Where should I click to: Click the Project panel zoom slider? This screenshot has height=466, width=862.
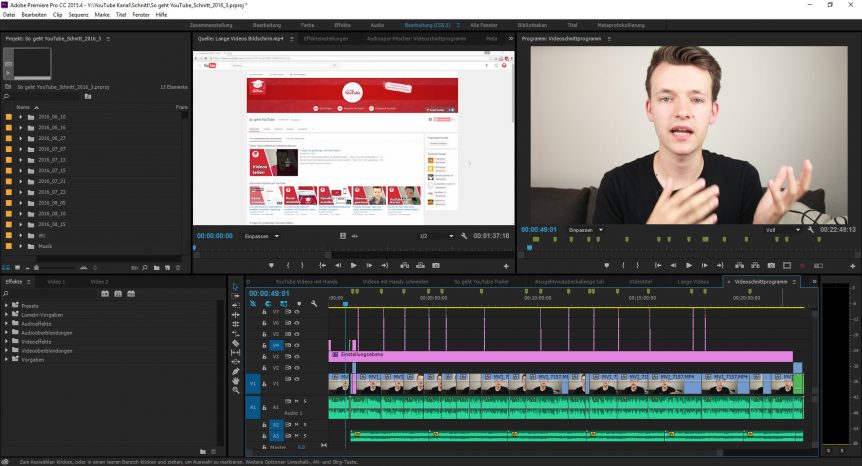click(36, 268)
